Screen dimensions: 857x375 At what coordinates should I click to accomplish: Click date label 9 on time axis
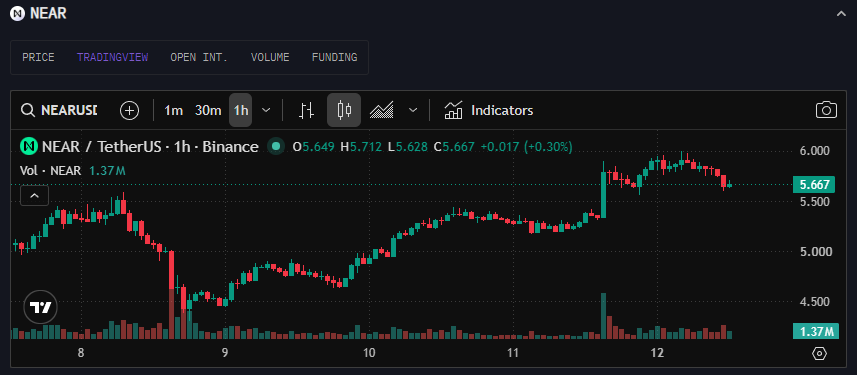pyautogui.click(x=225, y=353)
